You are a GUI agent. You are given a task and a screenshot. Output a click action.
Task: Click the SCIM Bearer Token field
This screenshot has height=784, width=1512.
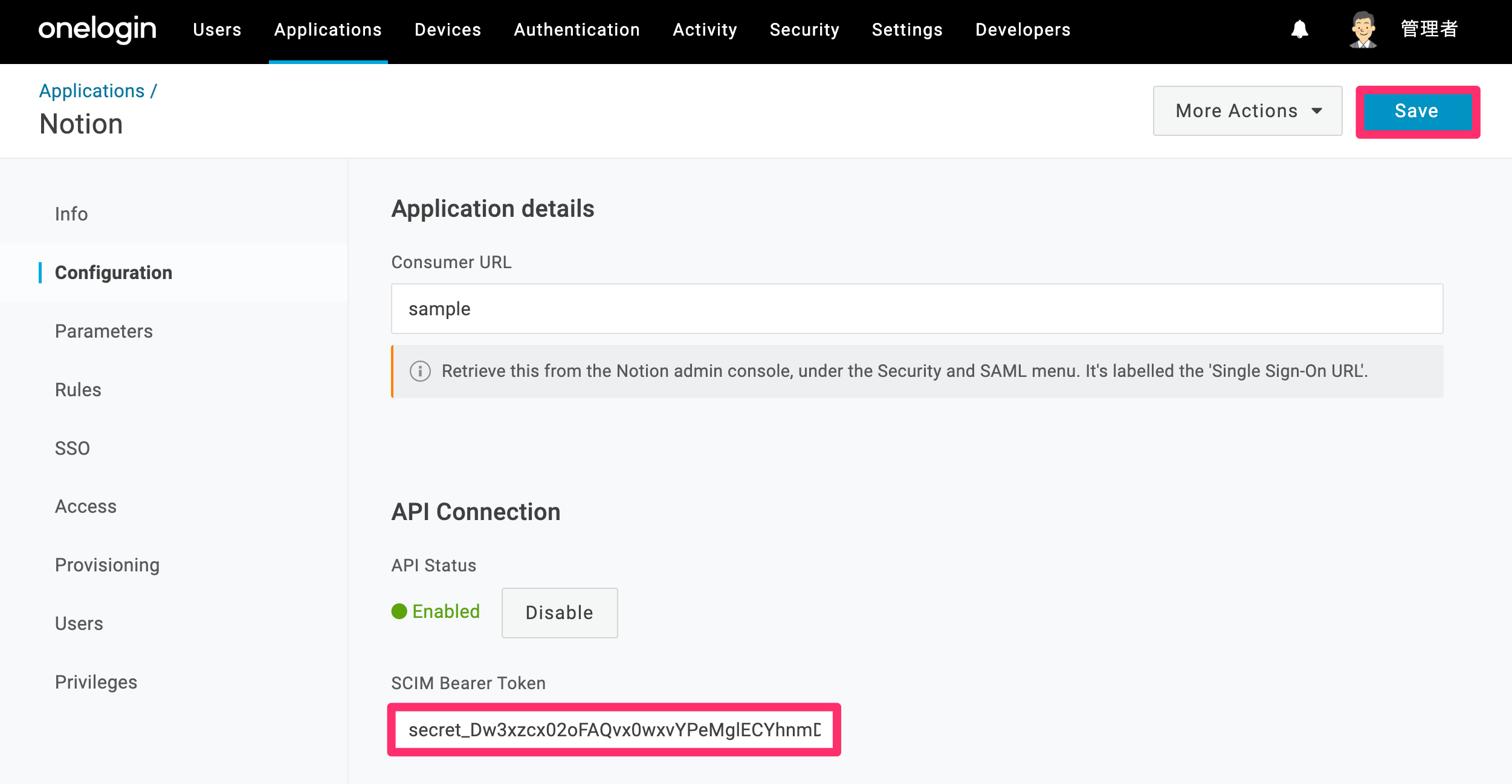tap(614, 730)
